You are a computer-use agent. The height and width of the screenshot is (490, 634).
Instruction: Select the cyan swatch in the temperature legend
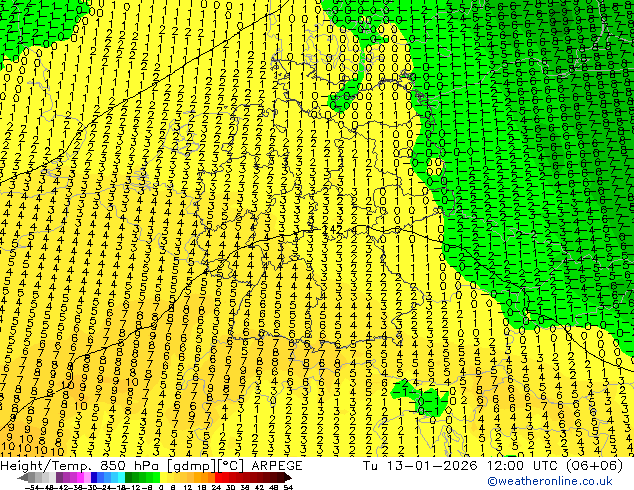[121, 478]
